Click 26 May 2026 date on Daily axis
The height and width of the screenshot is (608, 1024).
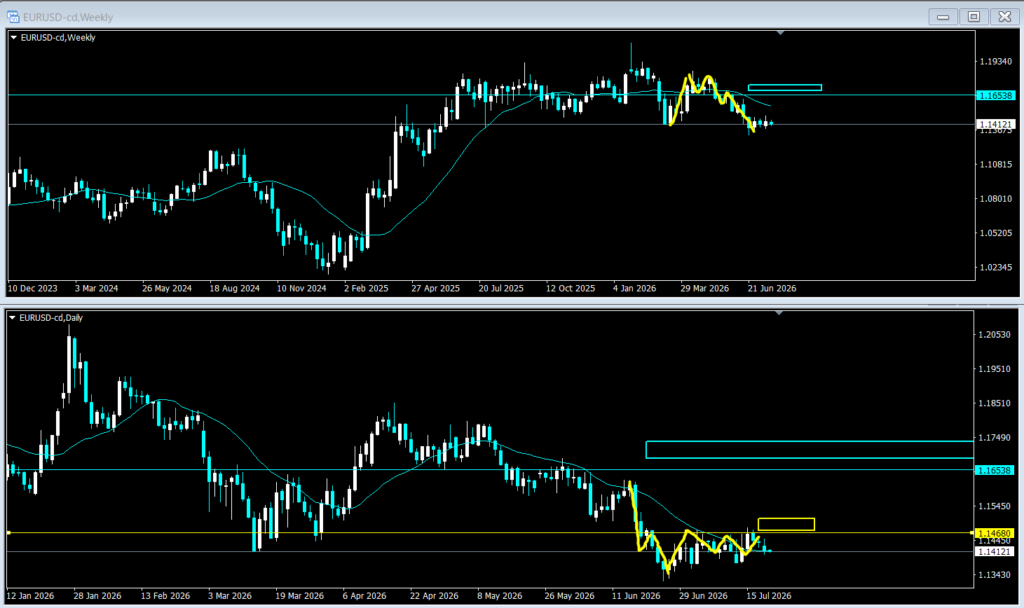(569, 596)
